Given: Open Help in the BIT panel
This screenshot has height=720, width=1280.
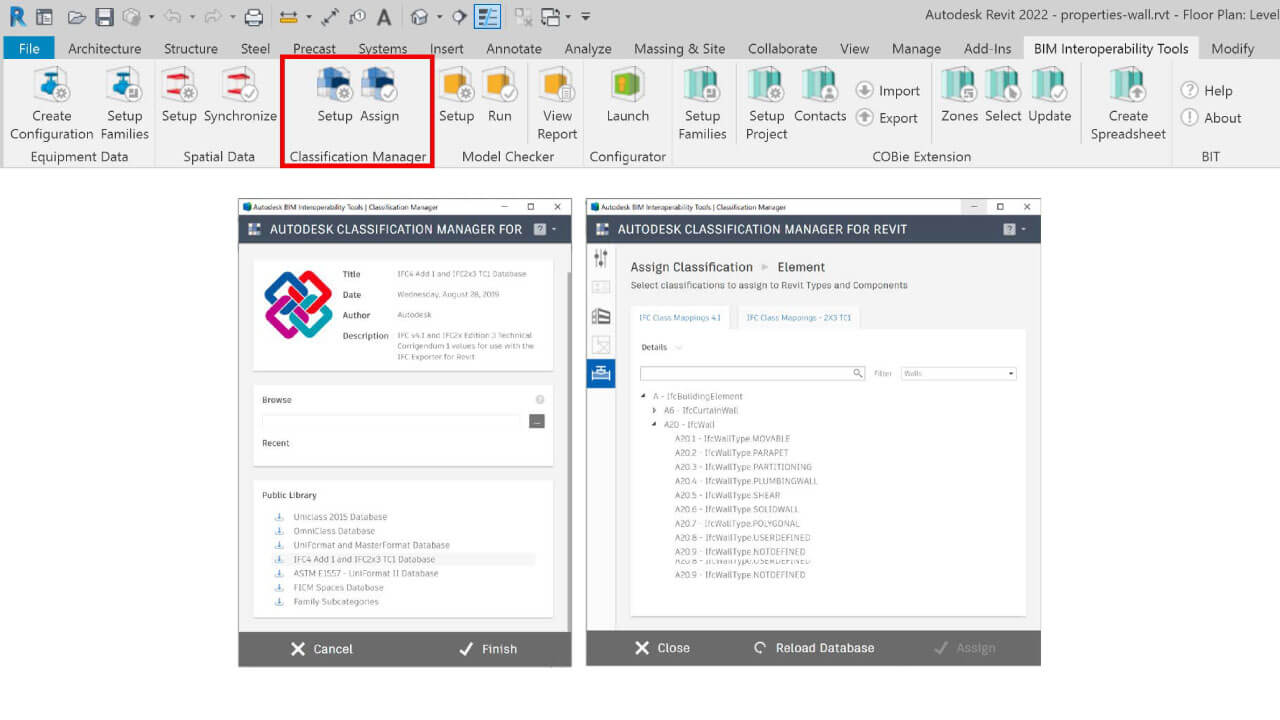Looking at the screenshot, I should point(1207,91).
